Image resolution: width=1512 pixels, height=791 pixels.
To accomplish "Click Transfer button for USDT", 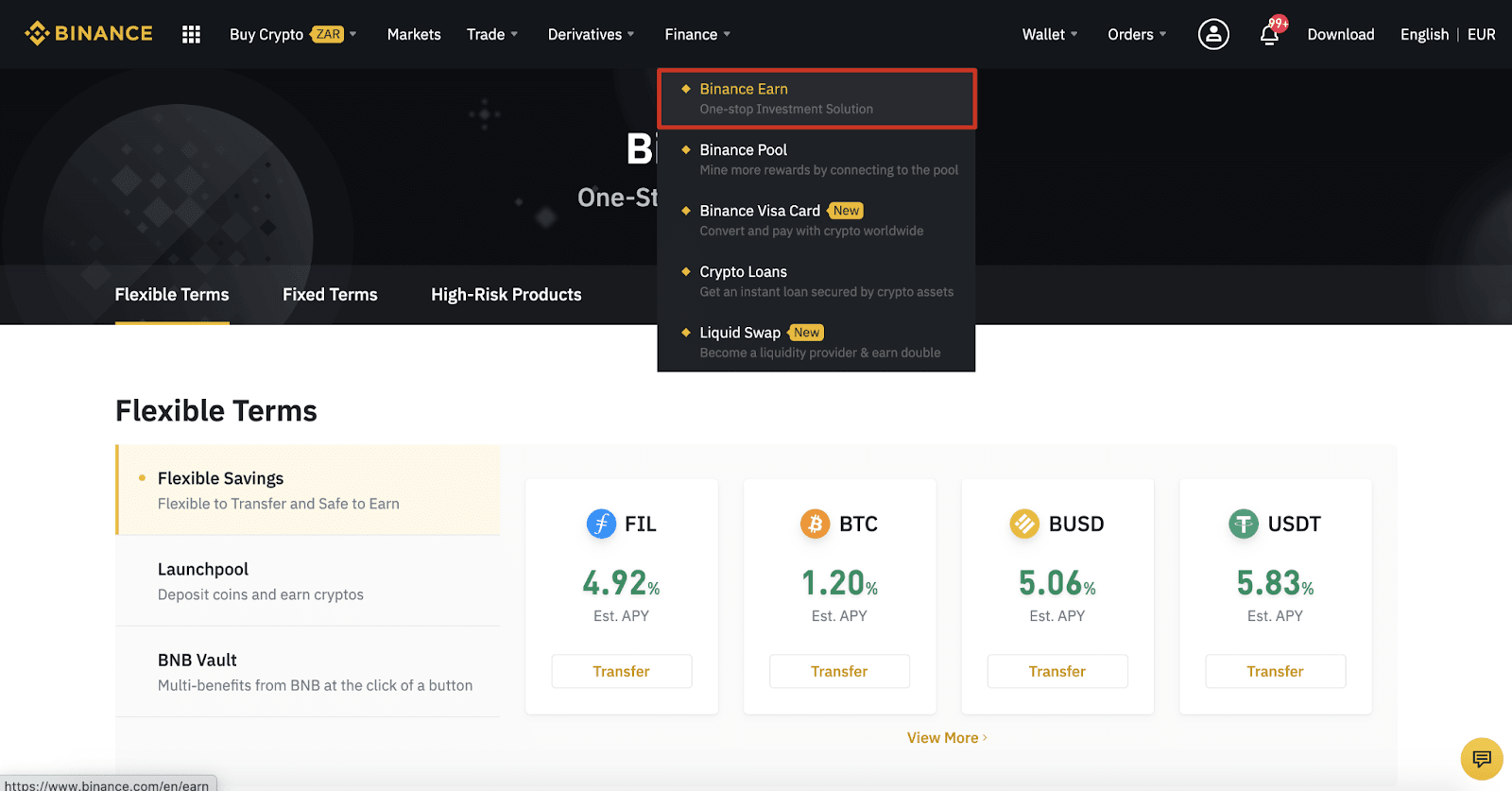I will (x=1275, y=671).
